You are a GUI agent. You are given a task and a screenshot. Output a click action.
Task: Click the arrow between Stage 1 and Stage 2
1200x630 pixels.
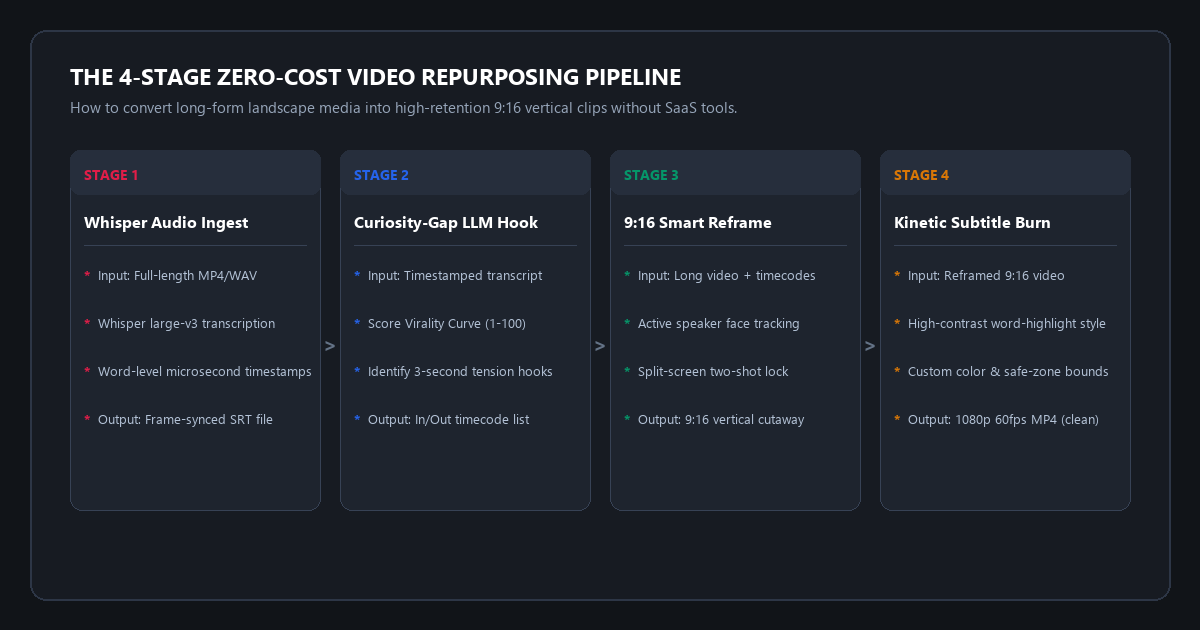[x=330, y=345]
